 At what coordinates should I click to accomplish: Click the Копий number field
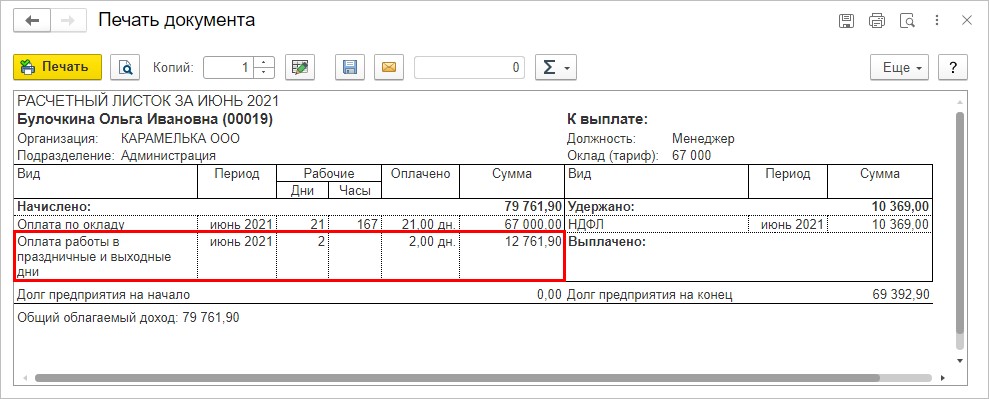pos(228,67)
